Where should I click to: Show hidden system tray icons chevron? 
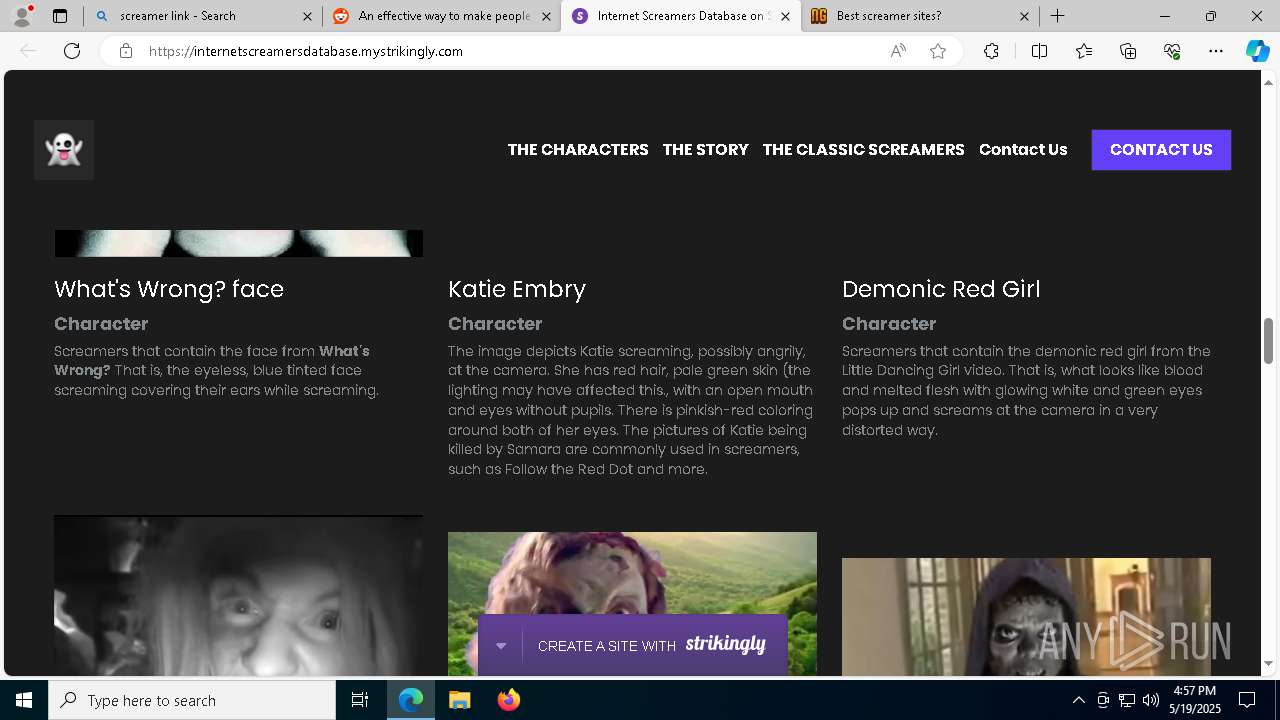point(1078,700)
